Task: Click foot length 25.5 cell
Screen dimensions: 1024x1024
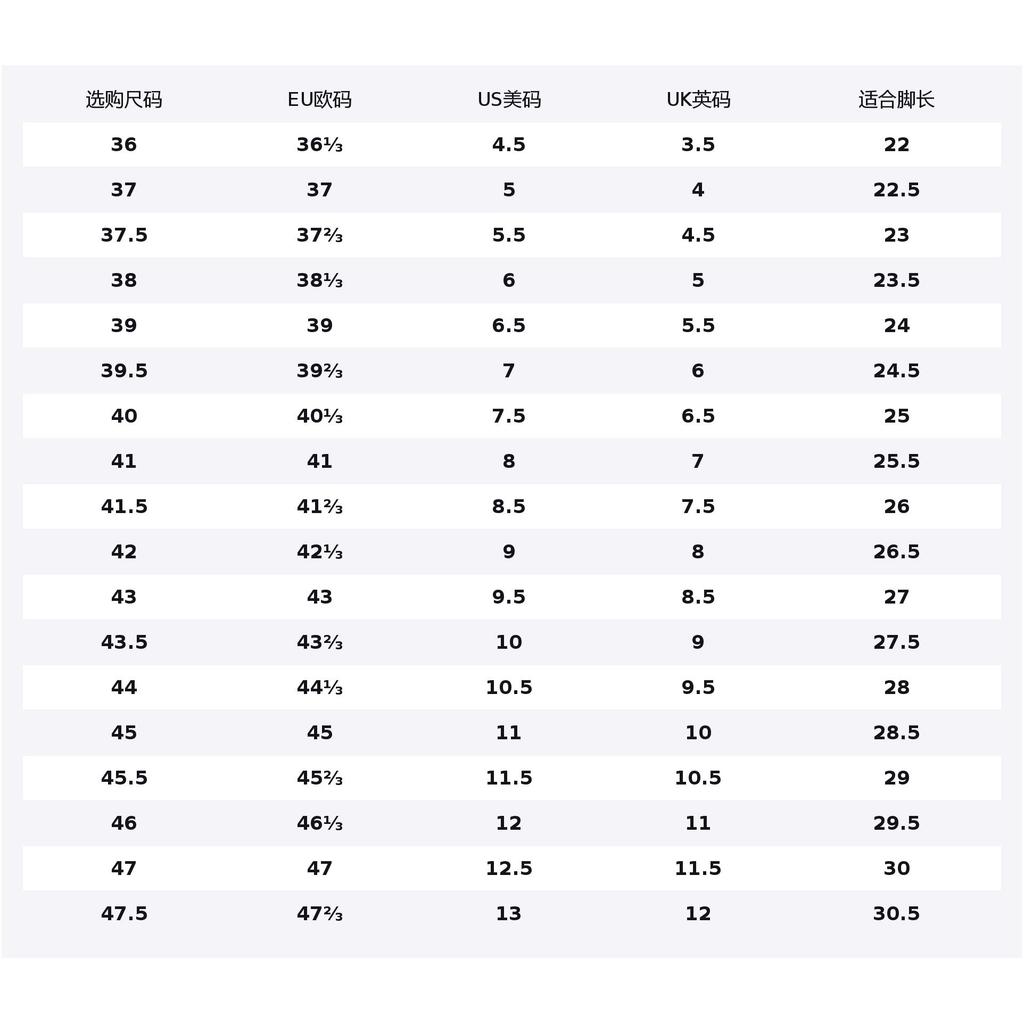Action: click(896, 461)
